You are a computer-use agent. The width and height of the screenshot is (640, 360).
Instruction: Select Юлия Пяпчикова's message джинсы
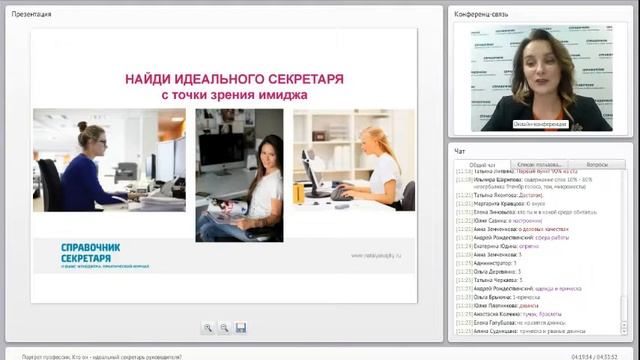pyautogui.click(x=497, y=306)
